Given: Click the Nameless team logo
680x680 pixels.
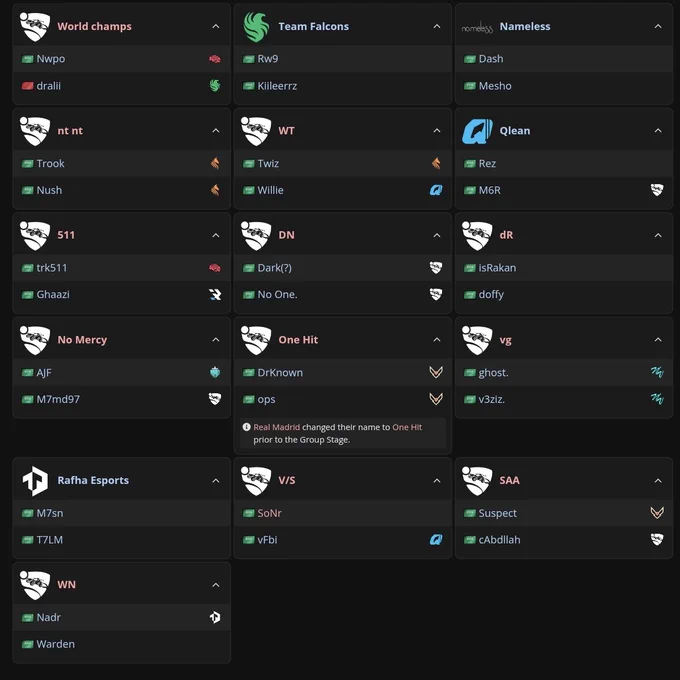Looking at the screenshot, I should [x=477, y=28].
